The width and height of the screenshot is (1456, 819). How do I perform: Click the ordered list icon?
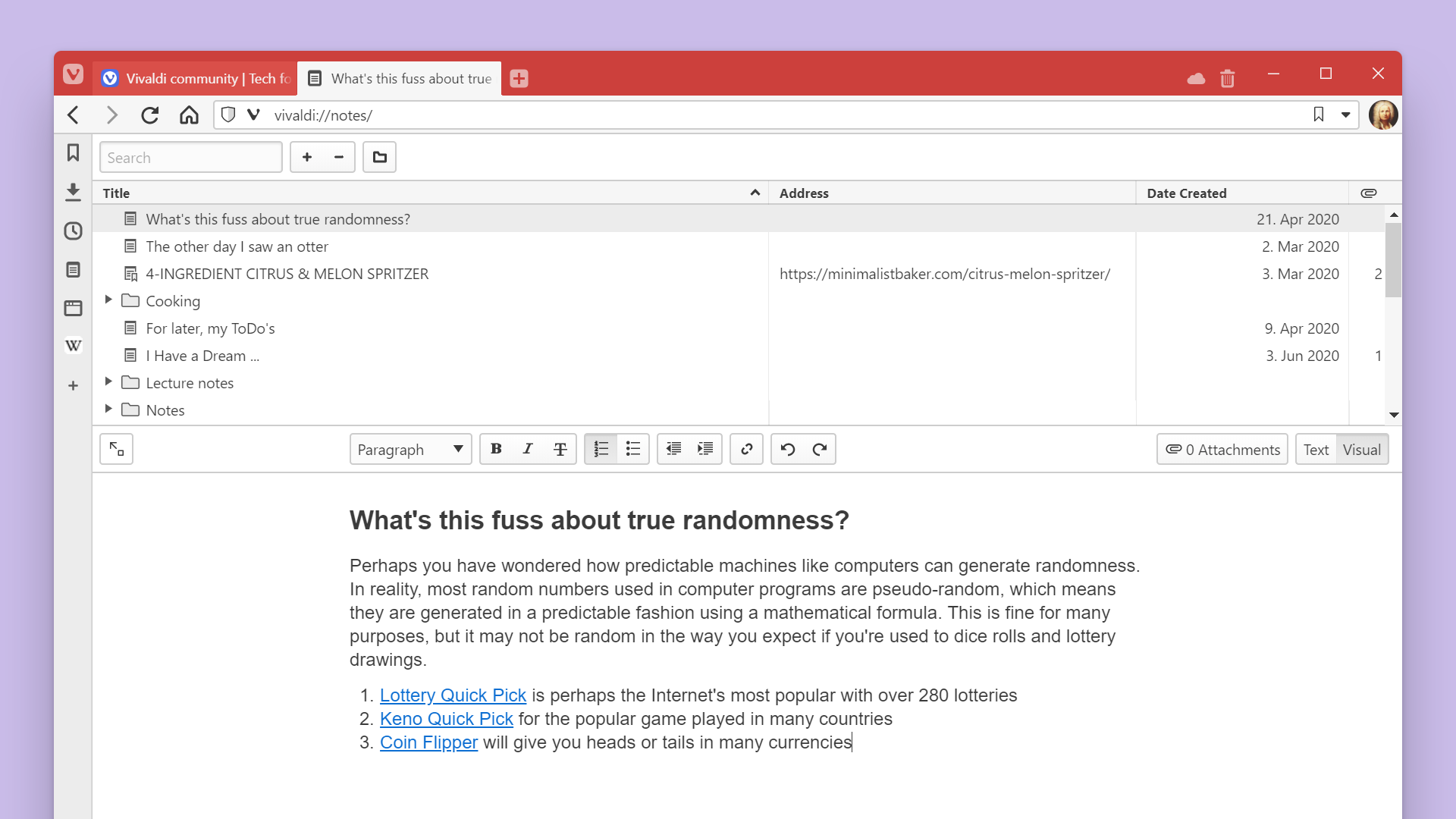pos(600,449)
